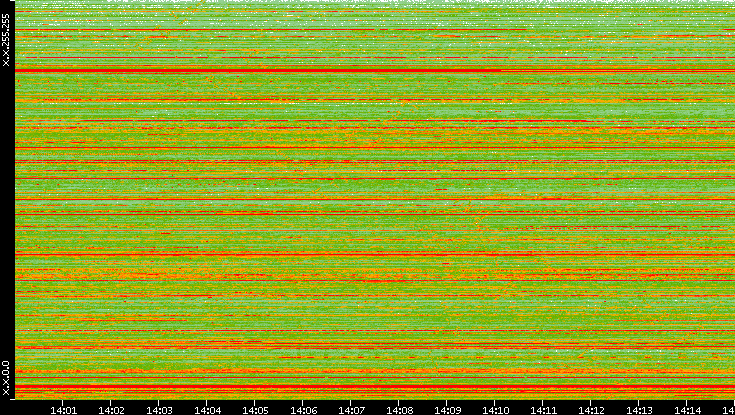Image resolution: width=735 pixels, height=415 pixels.
Task: Pick the 14:06 time label
Action: coord(303,410)
